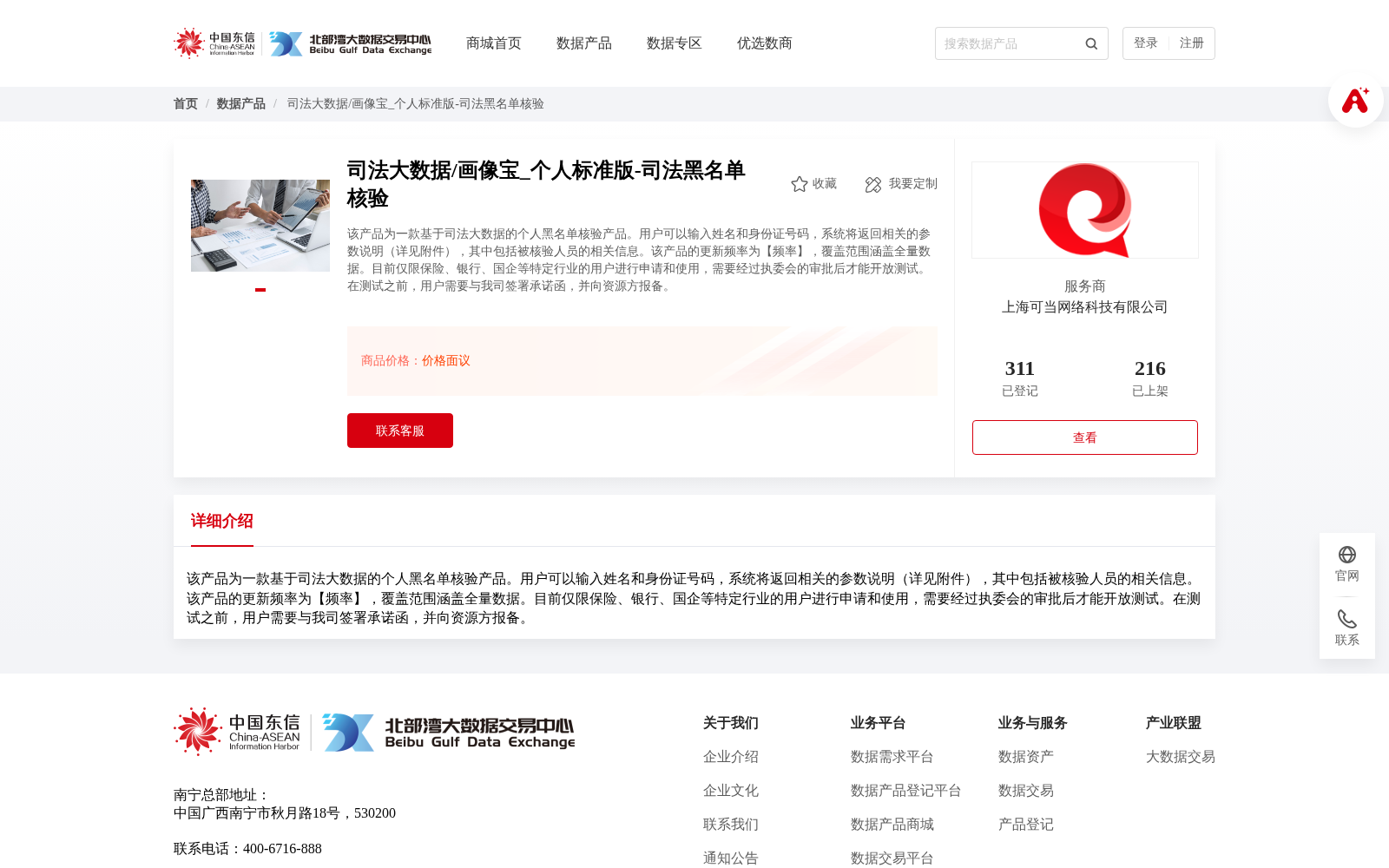Click the 查看 provider button
The image size is (1389, 868).
click(x=1085, y=437)
